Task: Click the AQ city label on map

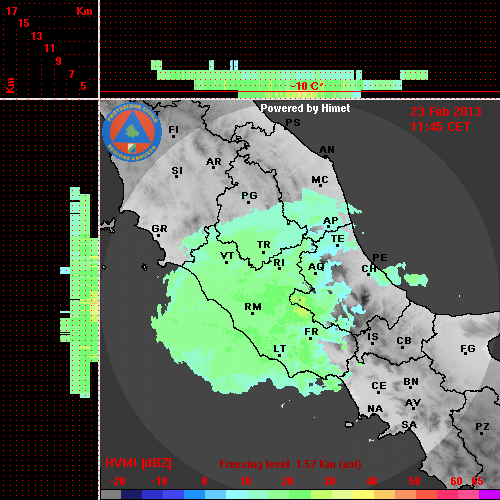Action: 316,267
